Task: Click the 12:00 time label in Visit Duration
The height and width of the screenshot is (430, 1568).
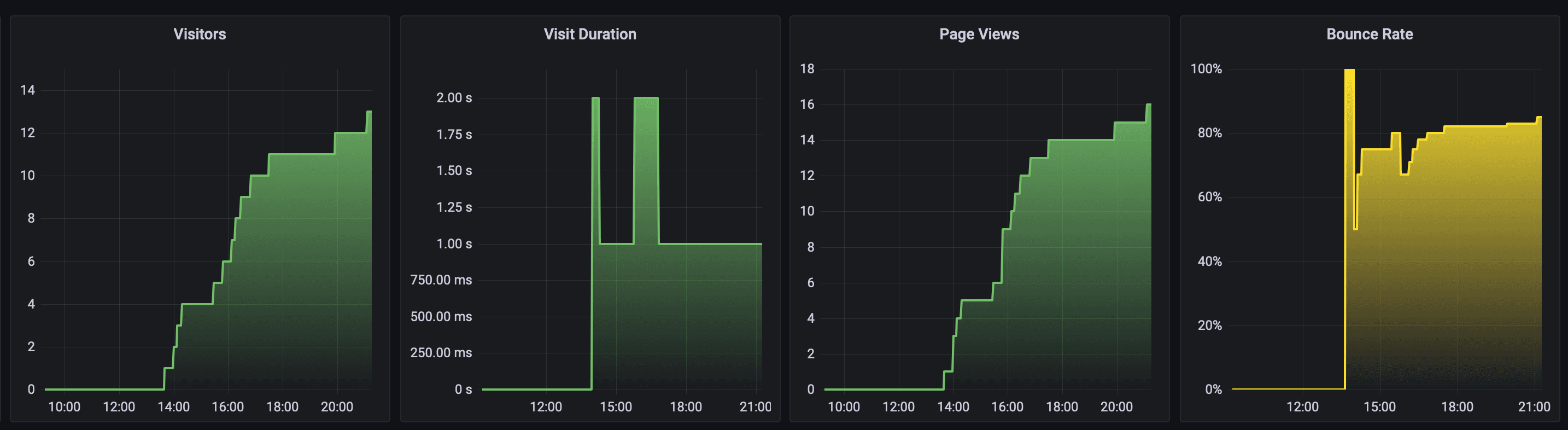Action: (546, 407)
